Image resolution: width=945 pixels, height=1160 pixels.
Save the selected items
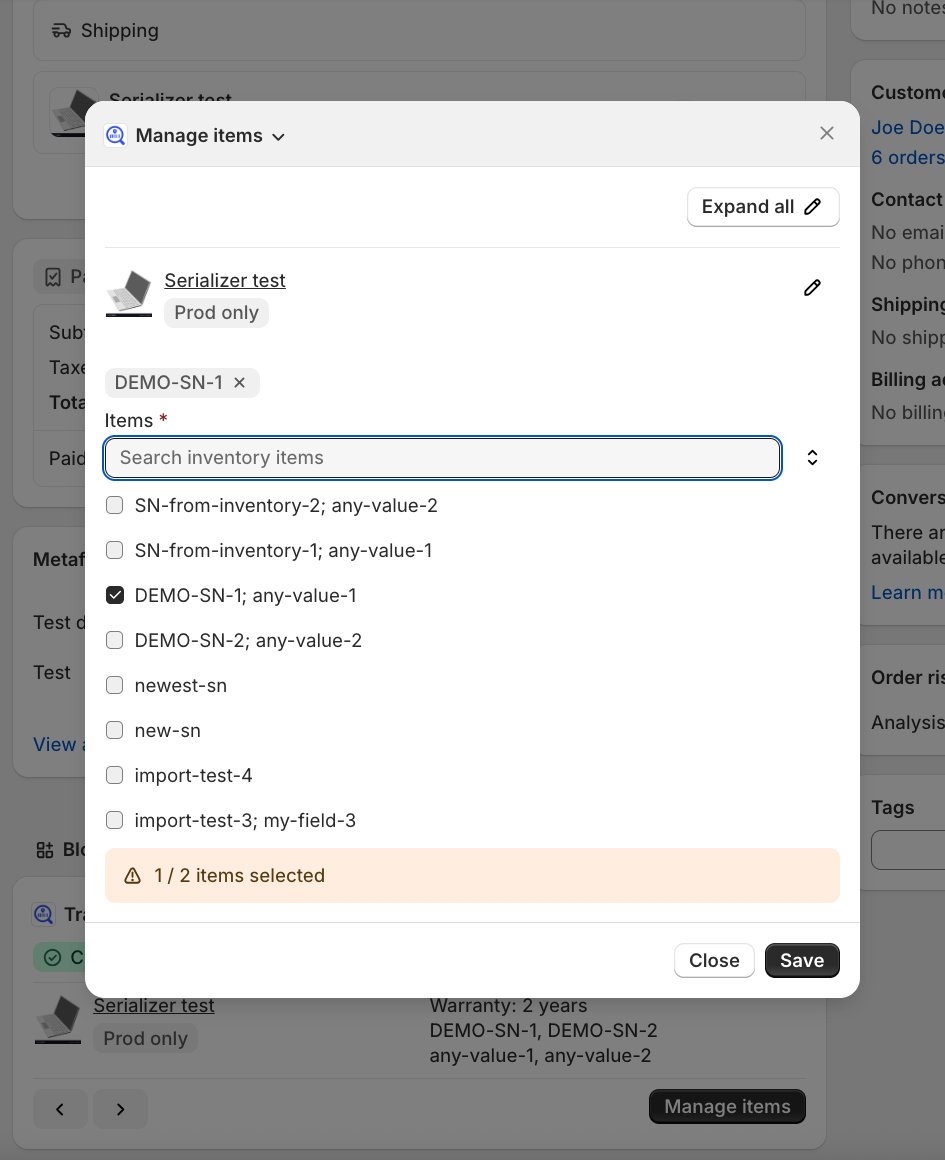click(x=801, y=961)
